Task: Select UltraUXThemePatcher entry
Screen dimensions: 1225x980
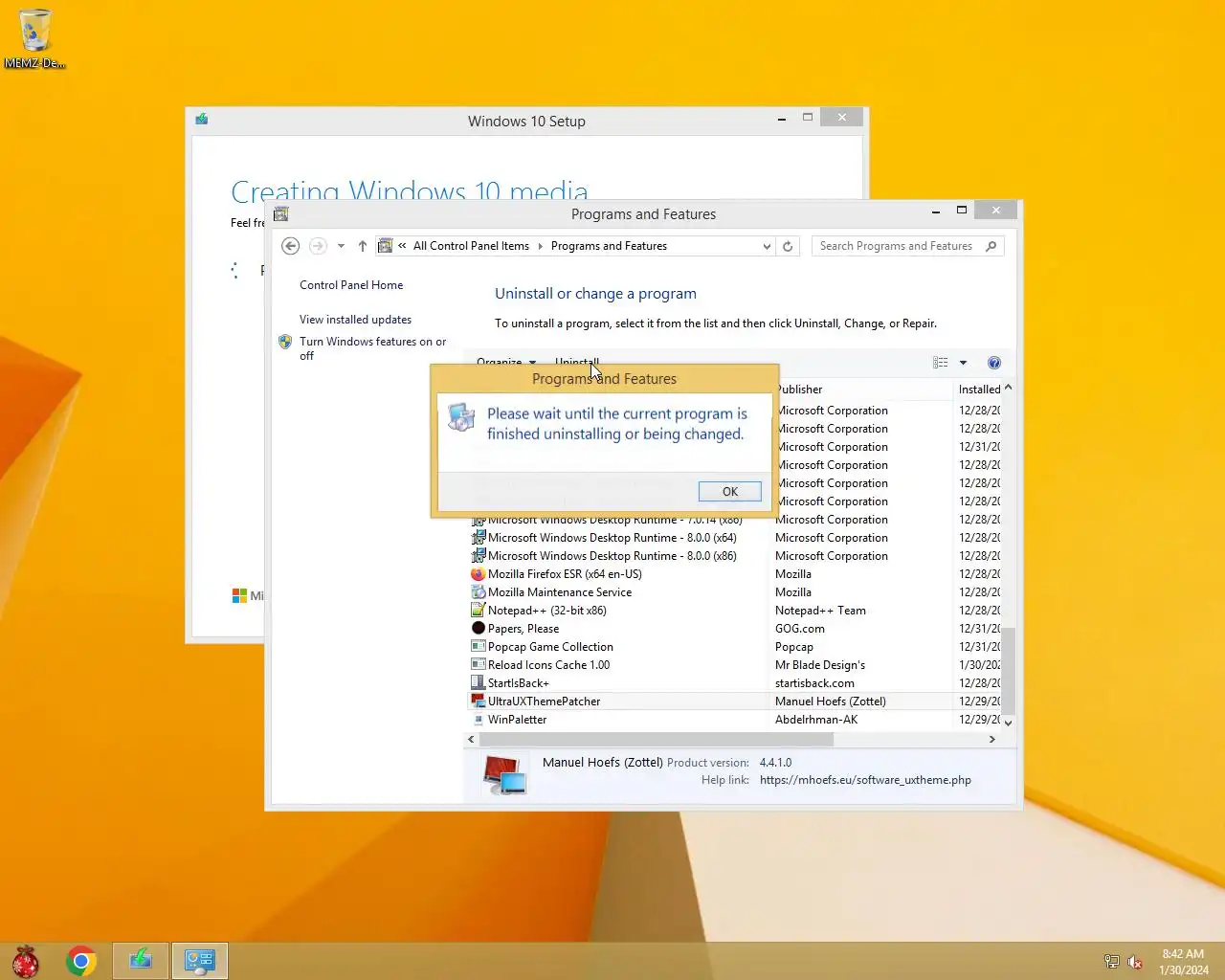Action: click(x=545, y=702)
